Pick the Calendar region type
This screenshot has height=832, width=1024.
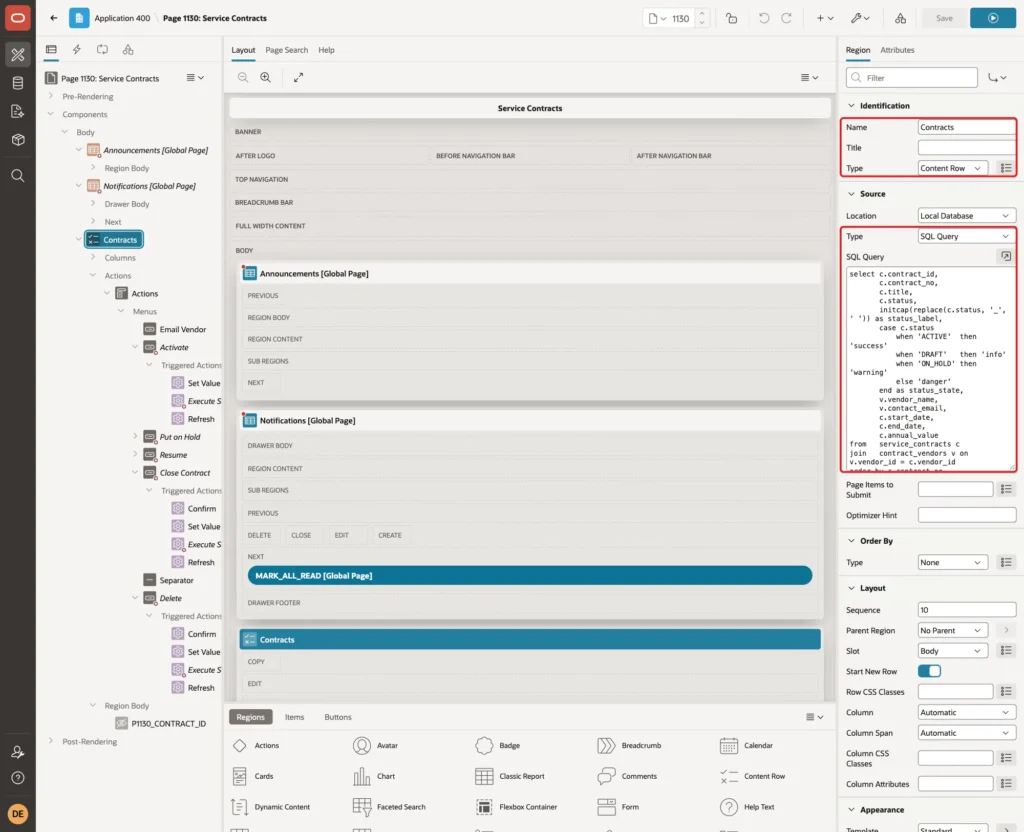click(746, 746)
